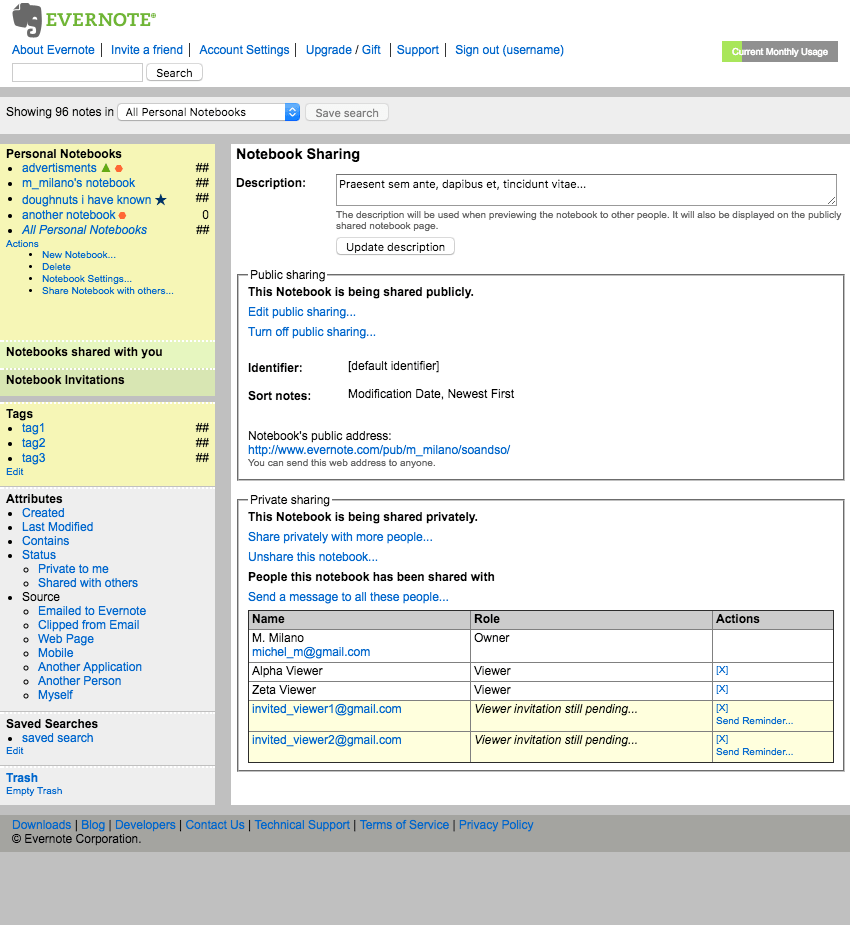Image resolution: width=850 pixels, height=925 pixels.
Task: Click Turn off public sharing...
Action: tap(311, 332)
